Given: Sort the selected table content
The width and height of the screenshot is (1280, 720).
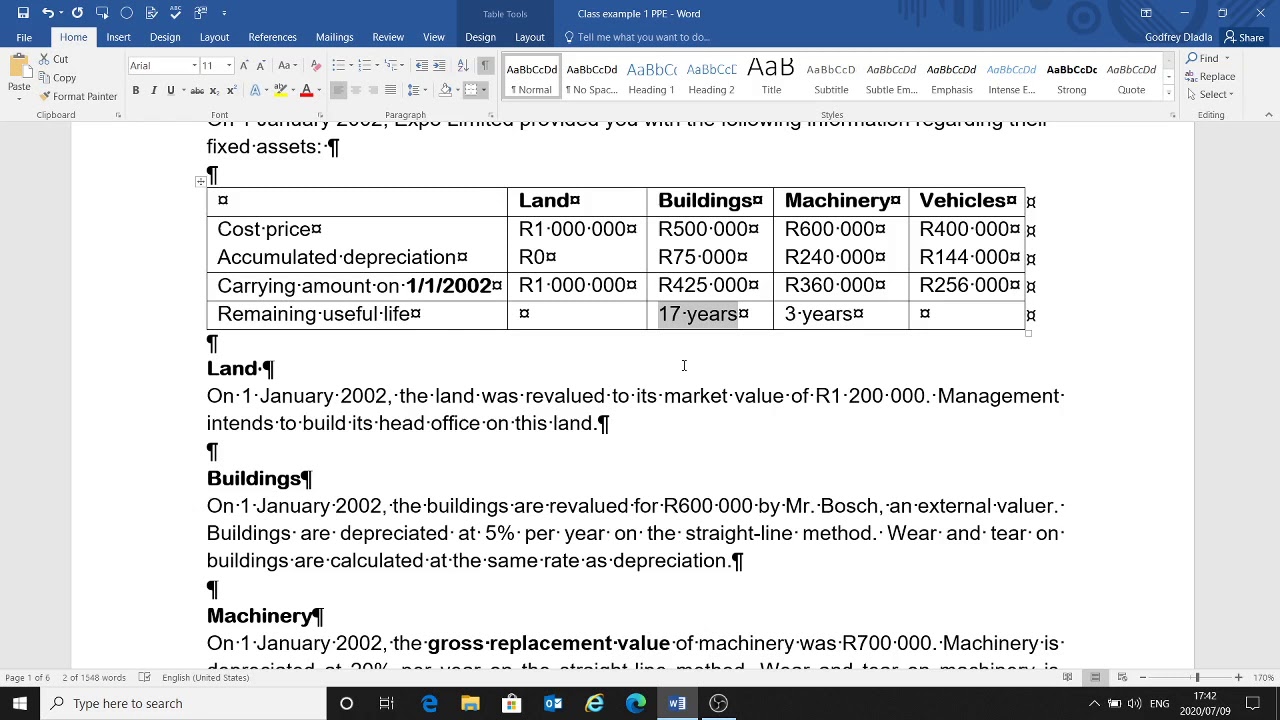Looking at the screenshot, I should [x=463, y=66].
